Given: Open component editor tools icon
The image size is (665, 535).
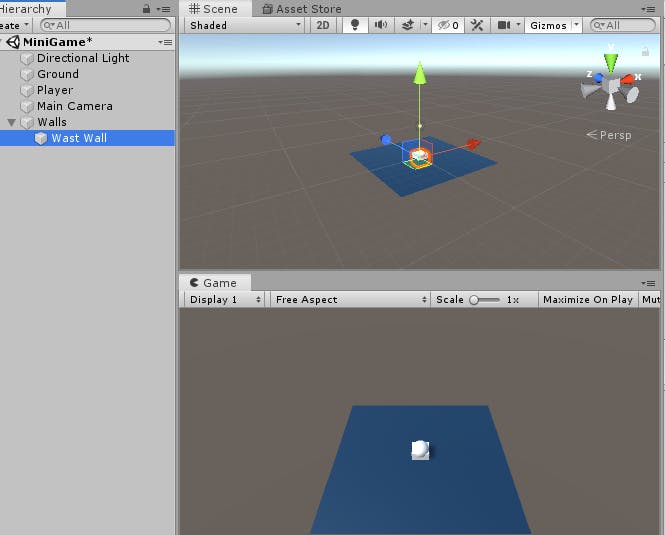Looking at the screenshot, I should (x=477, y=25).
